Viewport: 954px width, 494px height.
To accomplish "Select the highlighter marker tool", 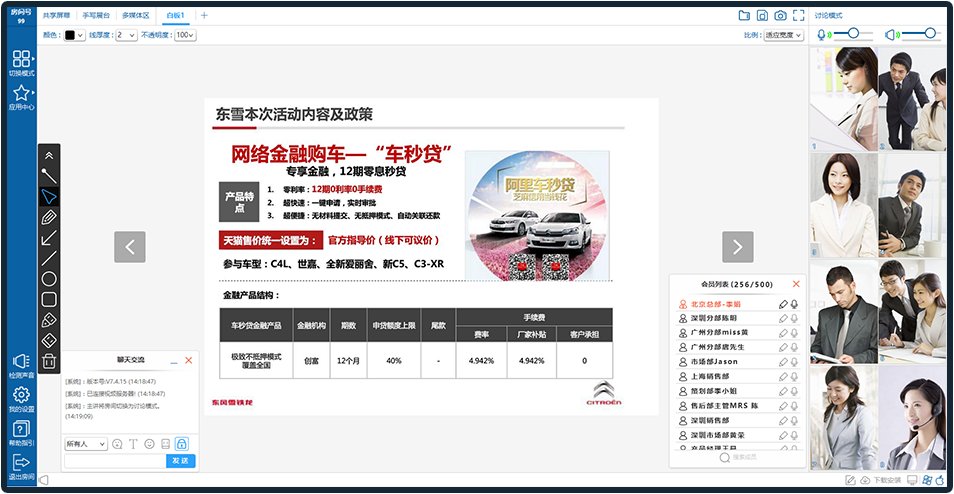I will click(49, 320).
